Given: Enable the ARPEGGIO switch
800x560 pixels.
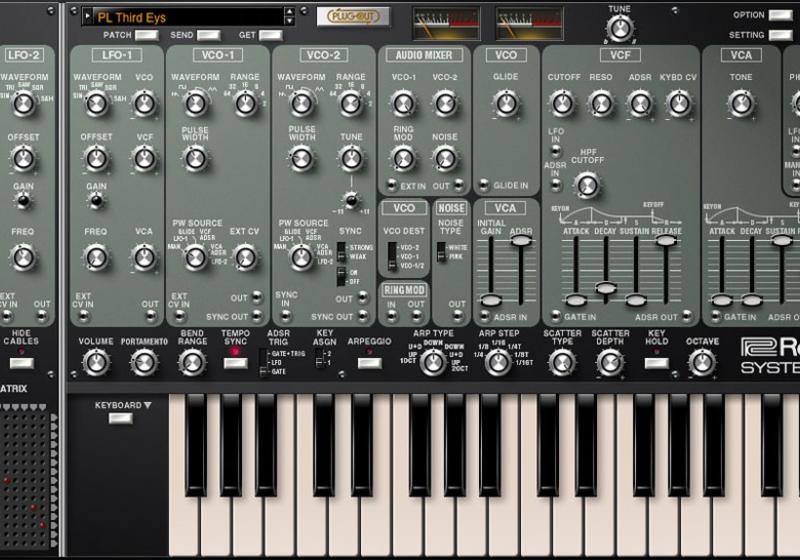Looking at the screenshot, I should 369,362.
